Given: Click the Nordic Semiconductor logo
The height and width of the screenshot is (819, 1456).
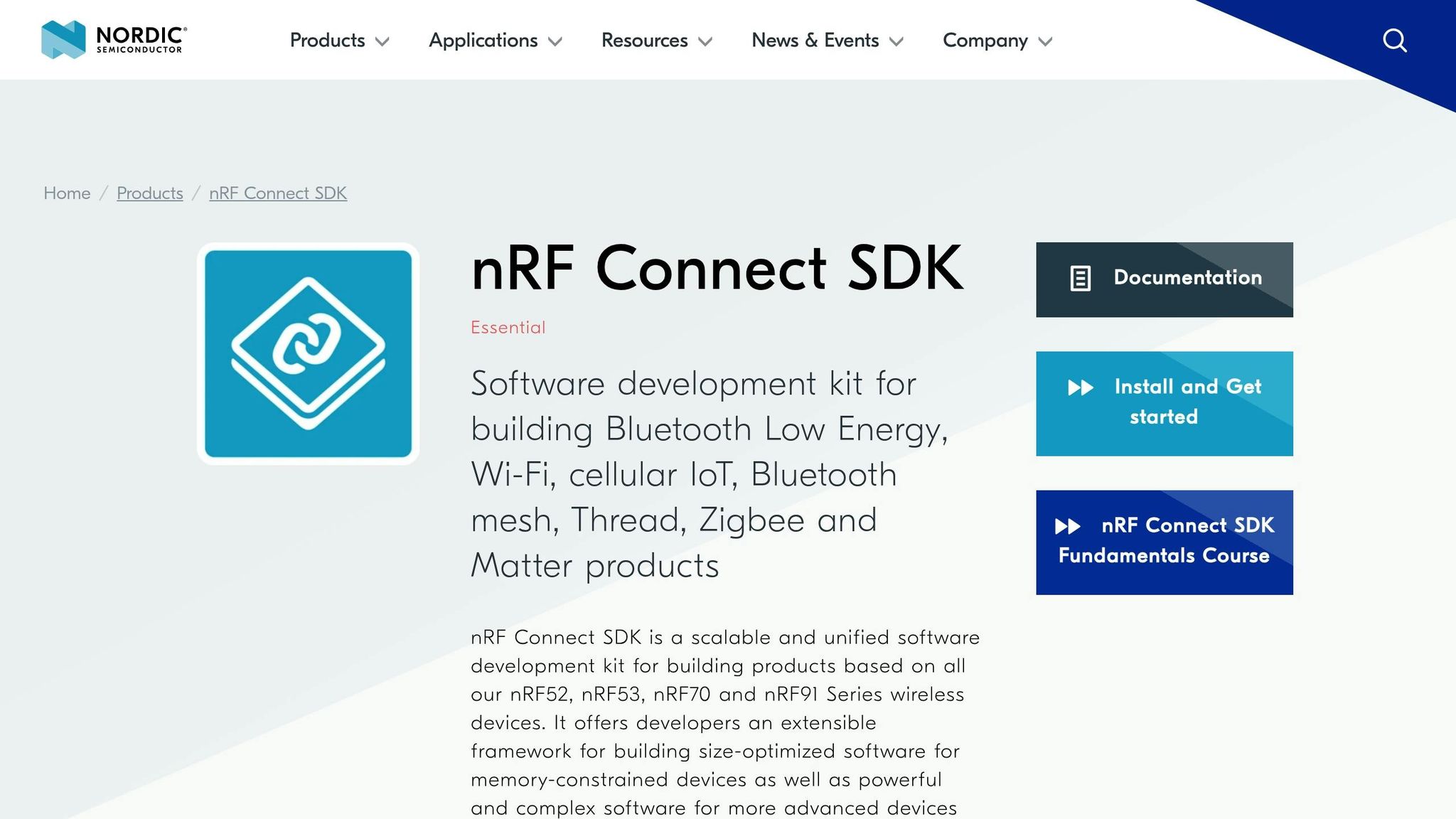Looking at the screenshot, I should click(x=114, y=40).
